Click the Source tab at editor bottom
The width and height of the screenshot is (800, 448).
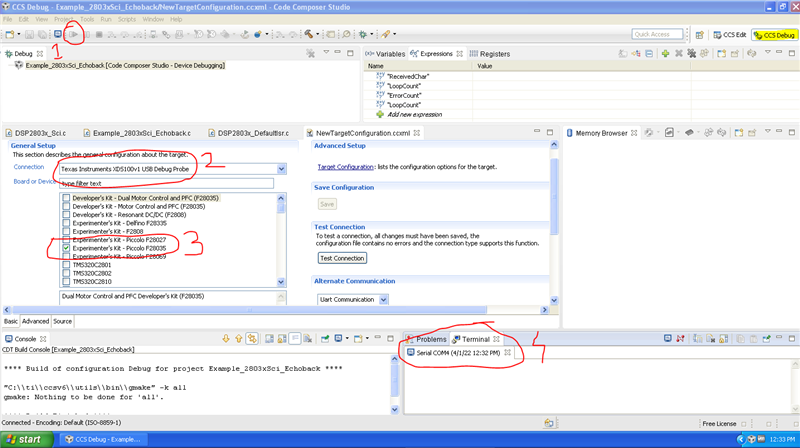tap(62, 321)
